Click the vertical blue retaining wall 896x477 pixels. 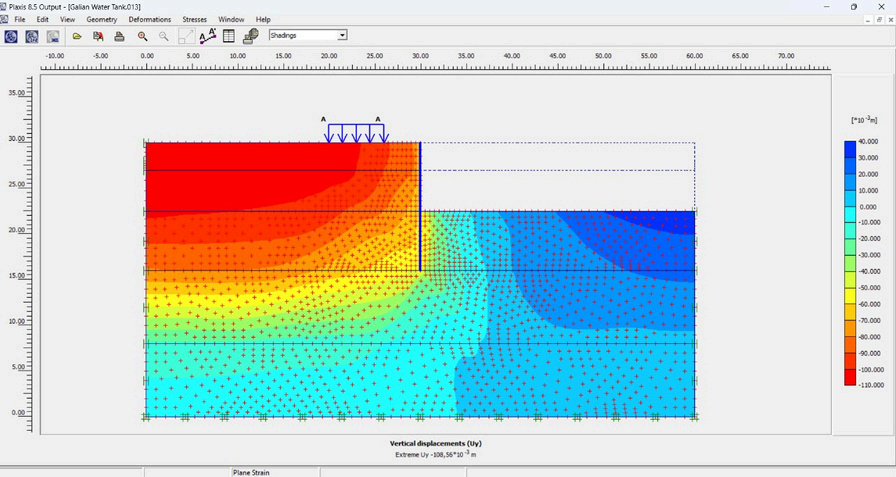pyautogui.click(x=420, y=206)
